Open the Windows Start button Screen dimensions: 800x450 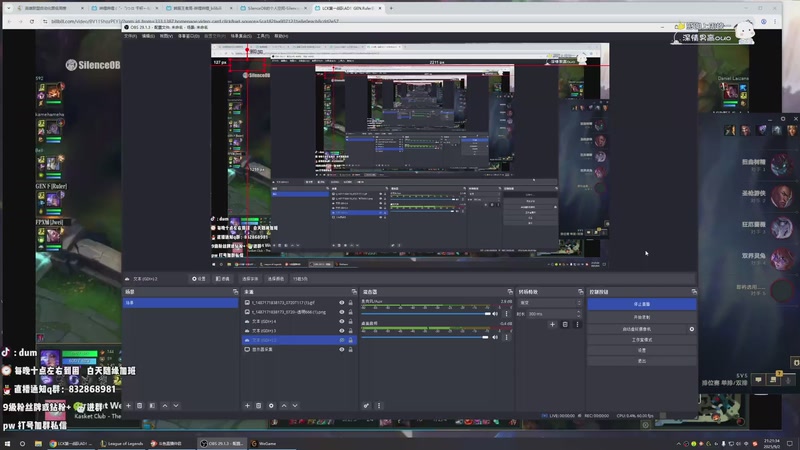coord(7,443)
